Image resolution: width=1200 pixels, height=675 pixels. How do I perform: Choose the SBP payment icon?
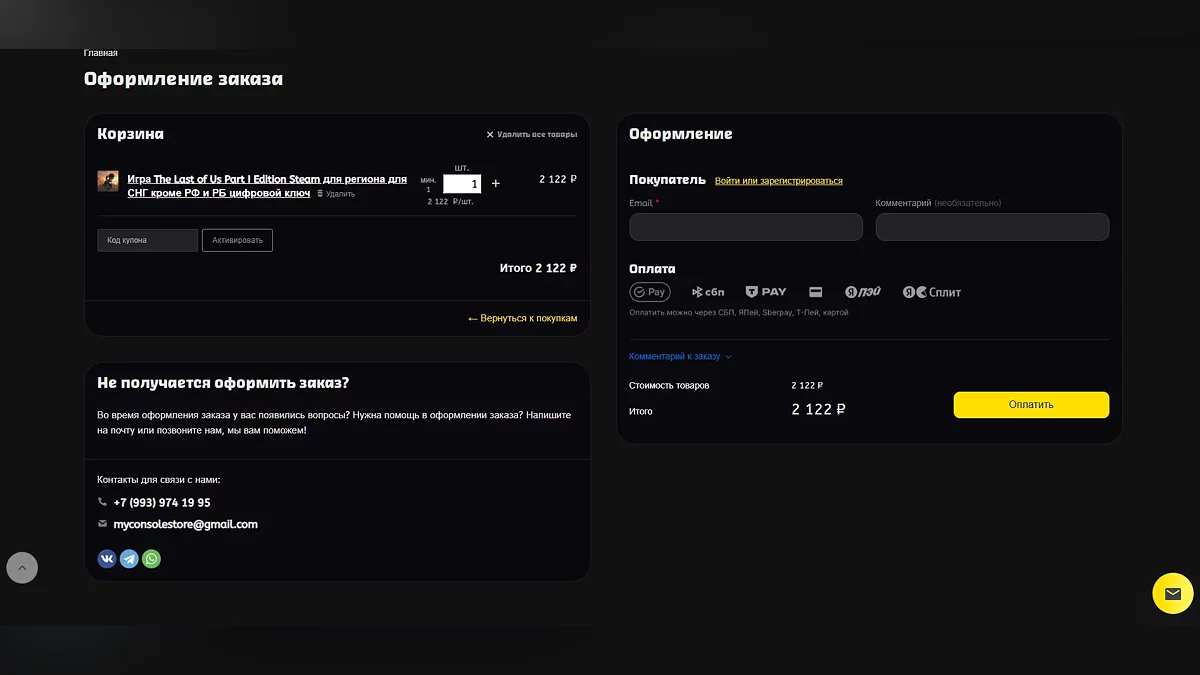(x=708, y=292)
